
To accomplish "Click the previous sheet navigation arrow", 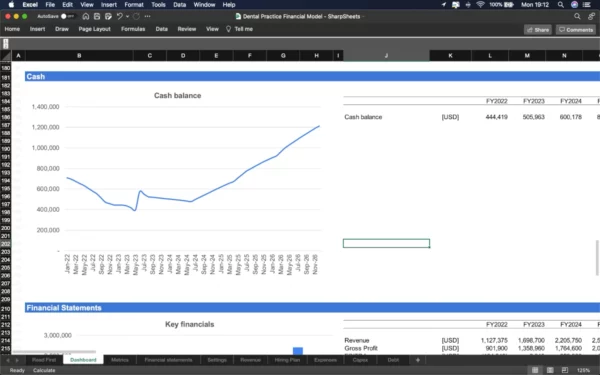I will (x=7, y=360).
